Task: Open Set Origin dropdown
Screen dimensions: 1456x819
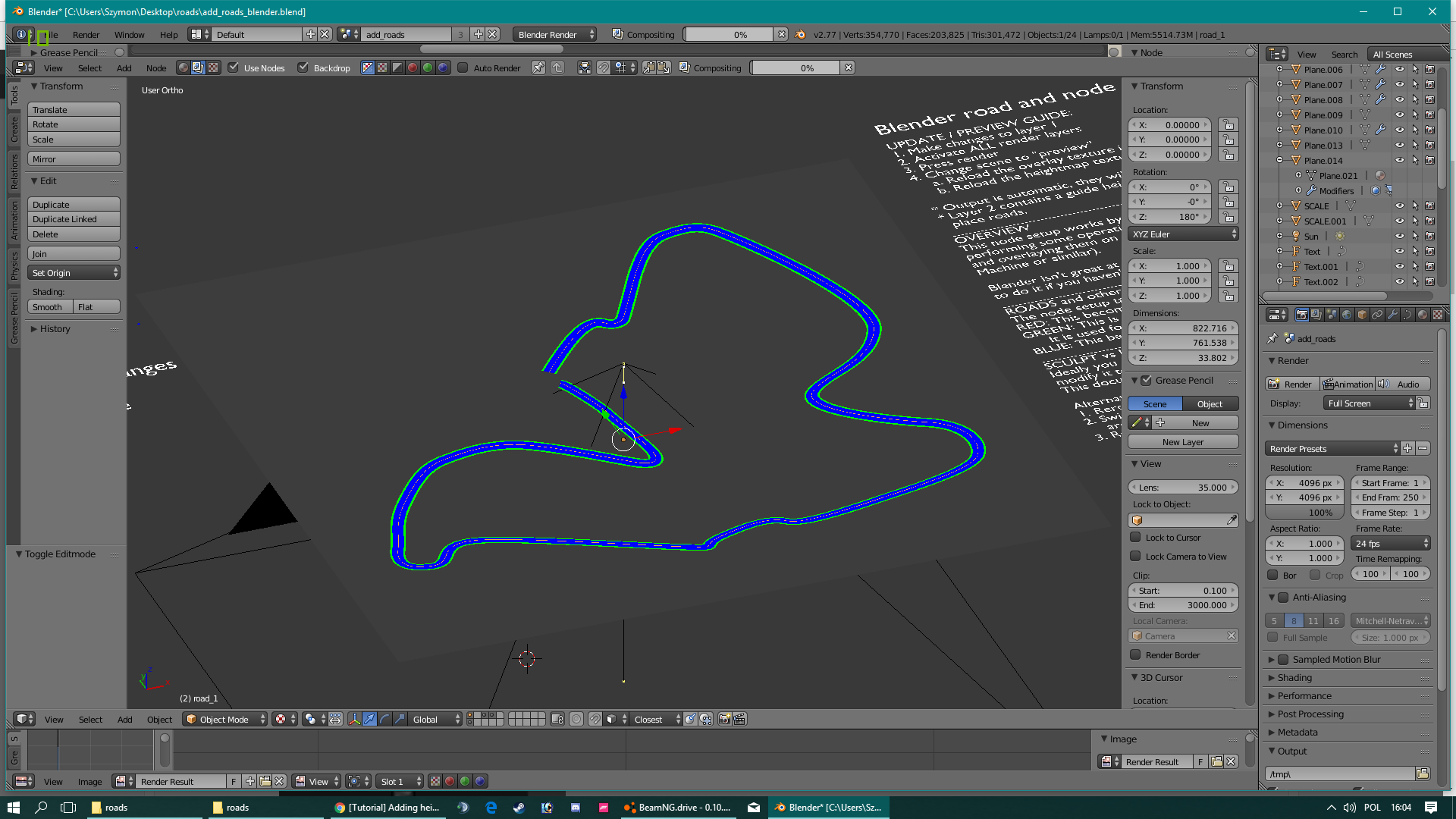Action: coord(74,272)
